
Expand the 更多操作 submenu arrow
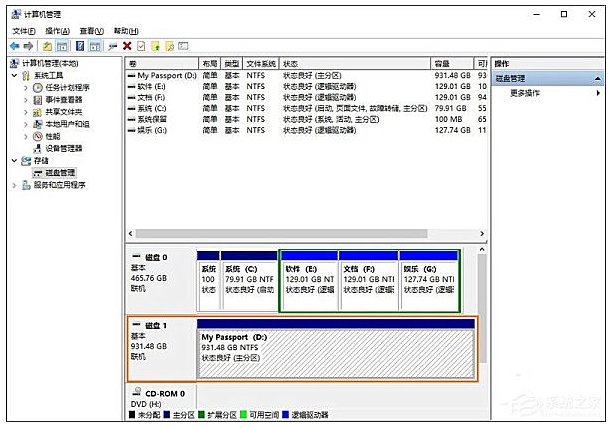click(x=598, y=93)
